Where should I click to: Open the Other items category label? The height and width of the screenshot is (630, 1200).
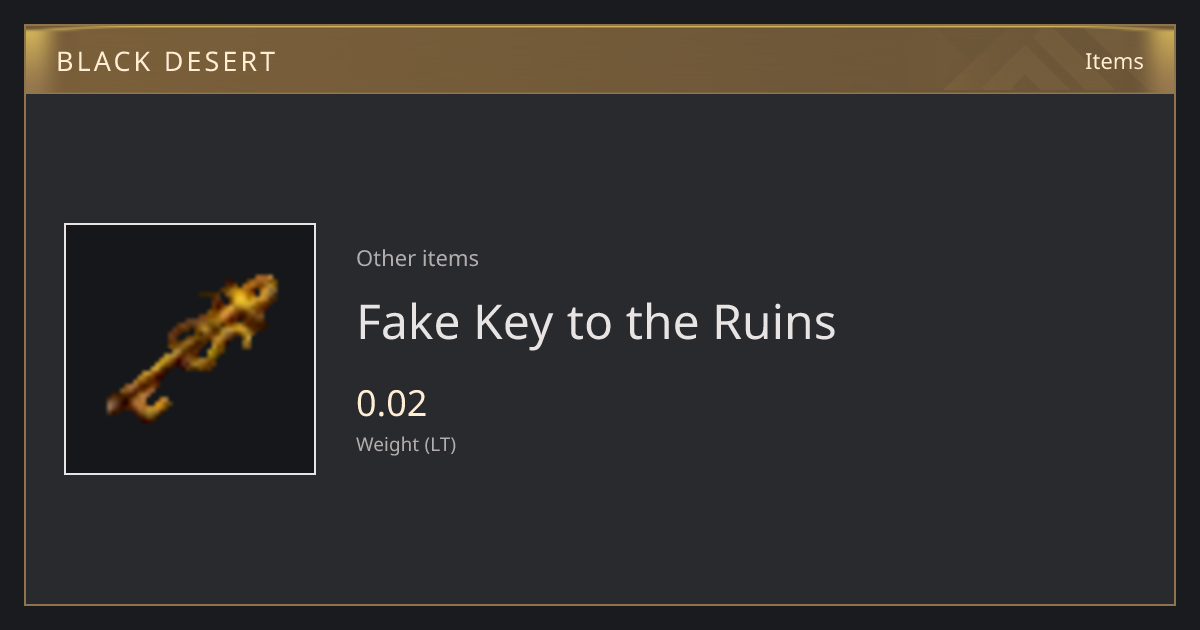(417, 258)
